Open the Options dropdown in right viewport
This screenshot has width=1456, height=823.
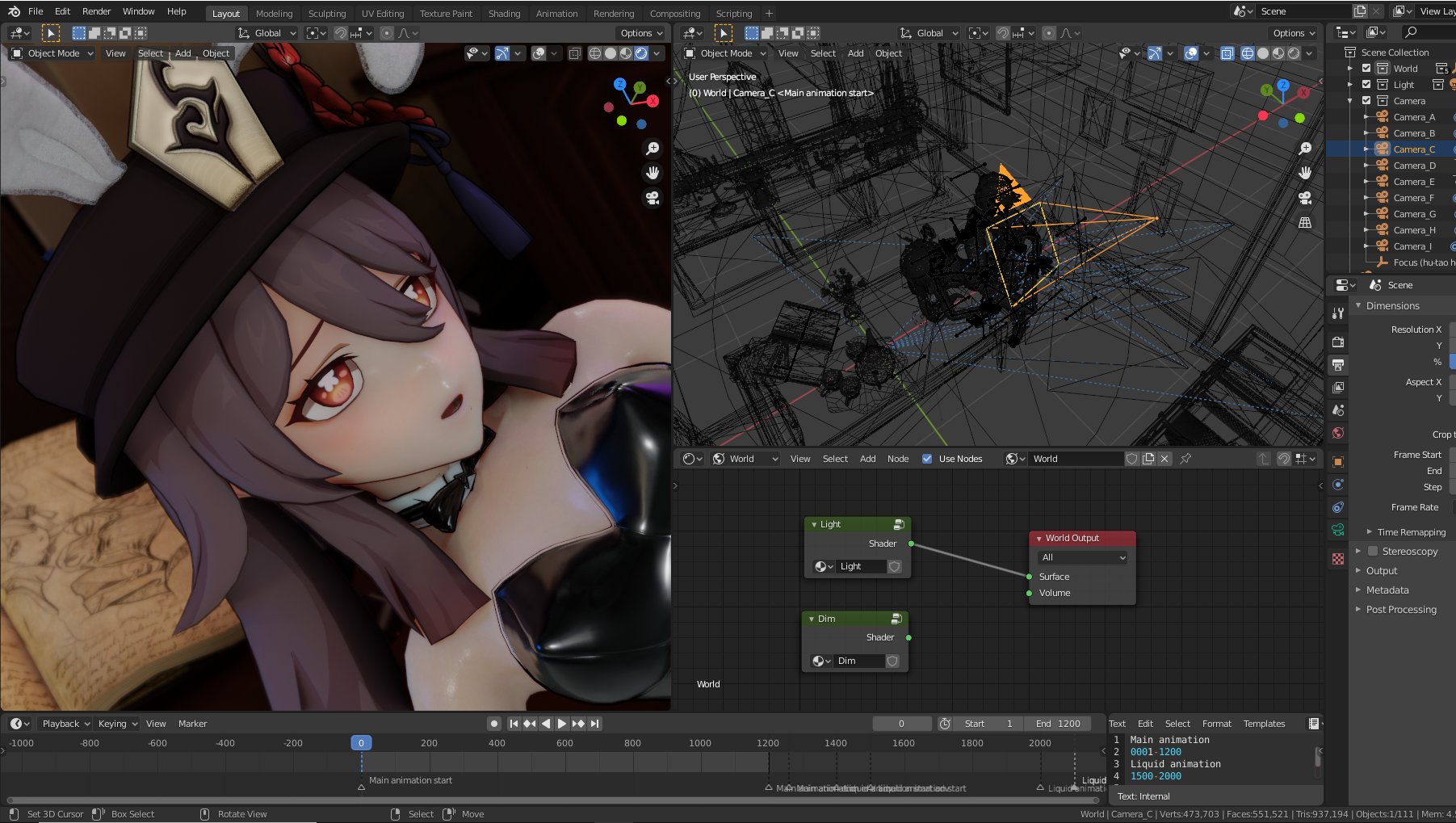pyautogui.click(x=1294, y=33)
